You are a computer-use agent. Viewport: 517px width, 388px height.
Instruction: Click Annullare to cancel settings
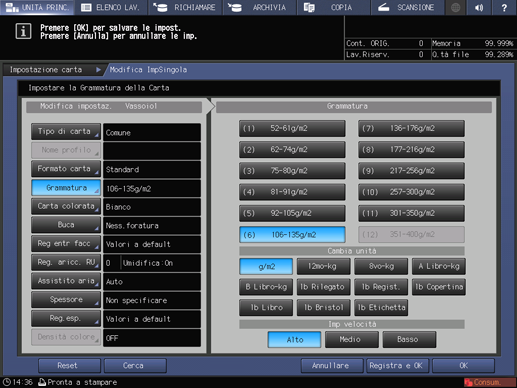coord(332,366)
